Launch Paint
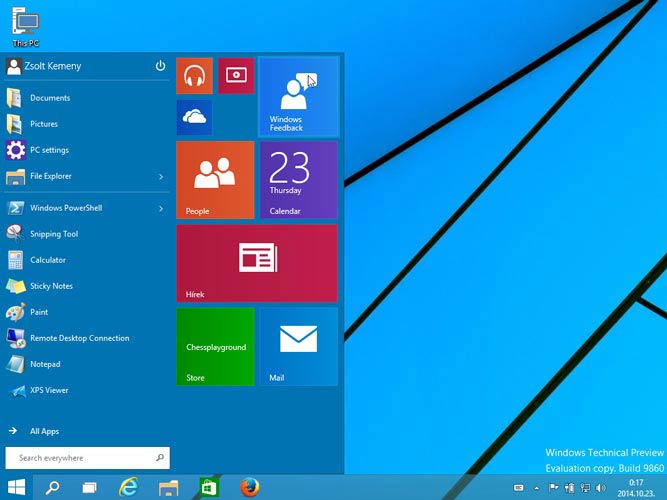 (x=87, y=312)
